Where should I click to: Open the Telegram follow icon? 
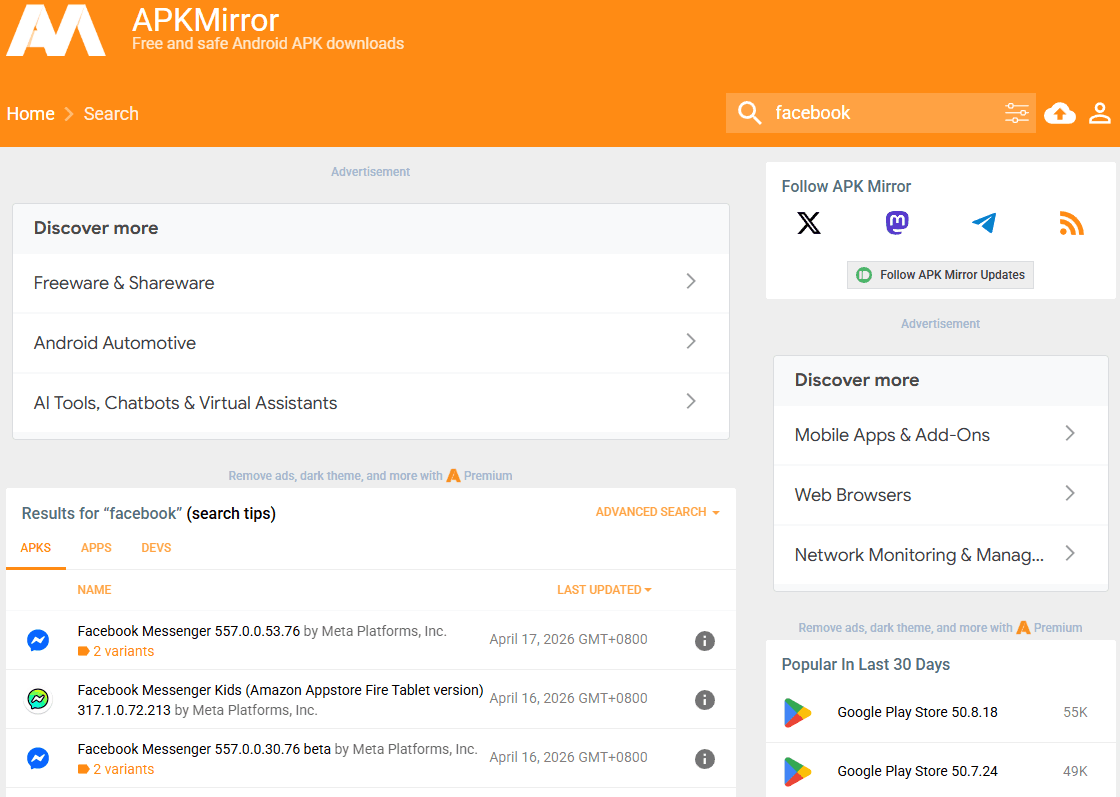coord(984,223)
